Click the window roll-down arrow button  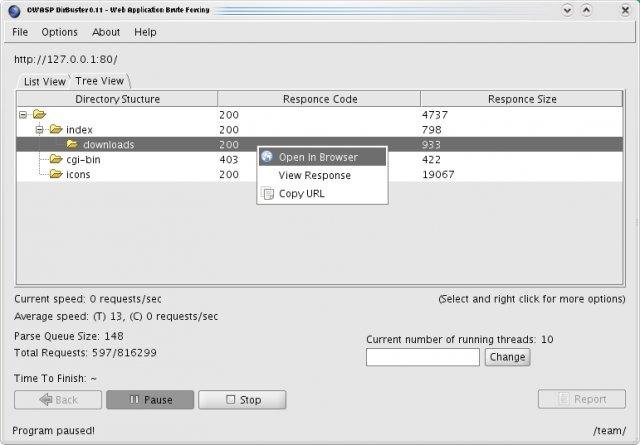567,10
